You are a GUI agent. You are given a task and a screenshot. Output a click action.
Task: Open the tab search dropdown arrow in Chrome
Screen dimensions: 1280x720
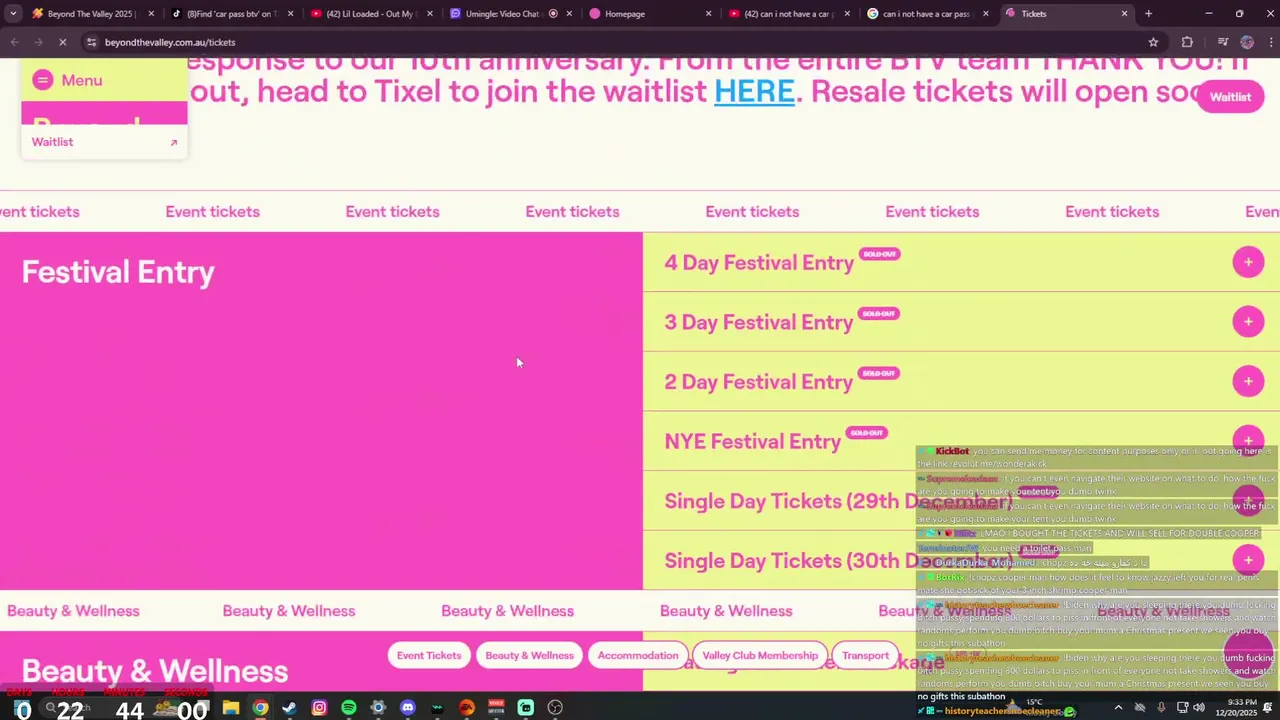[13, 14]
